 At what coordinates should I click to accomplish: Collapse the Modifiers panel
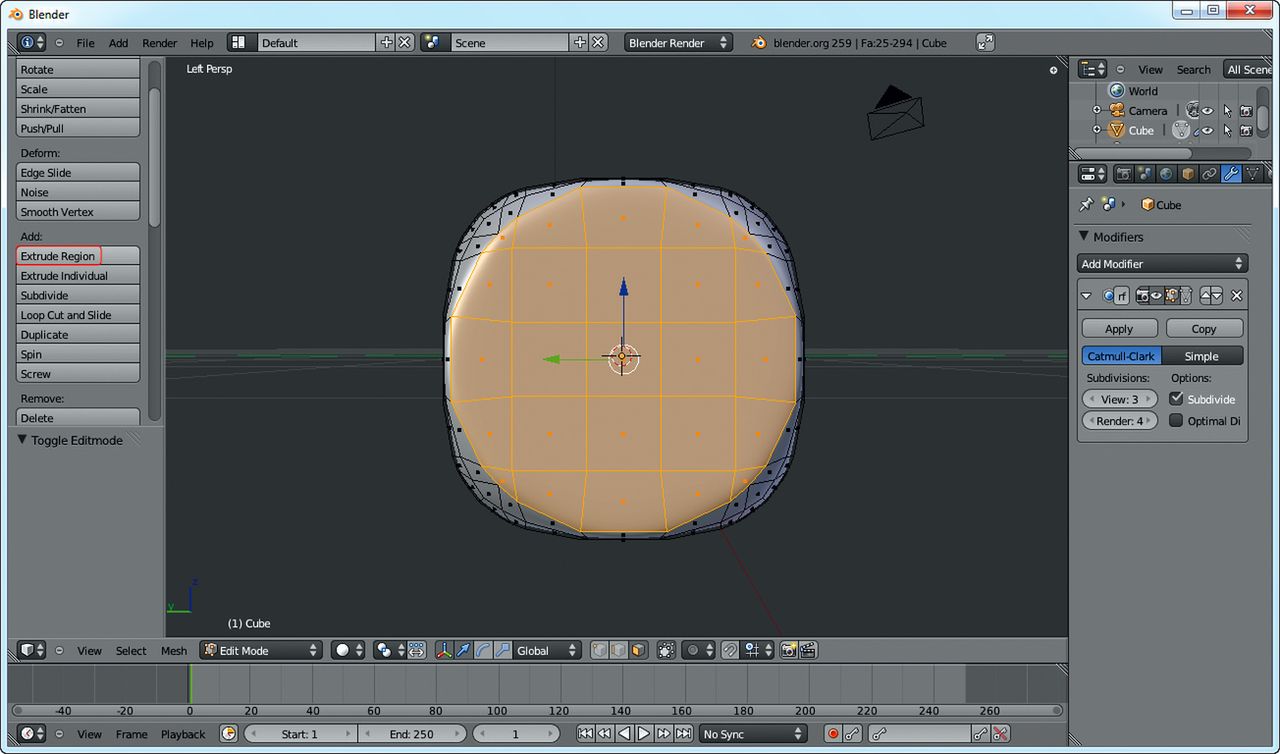(1084, 236)
